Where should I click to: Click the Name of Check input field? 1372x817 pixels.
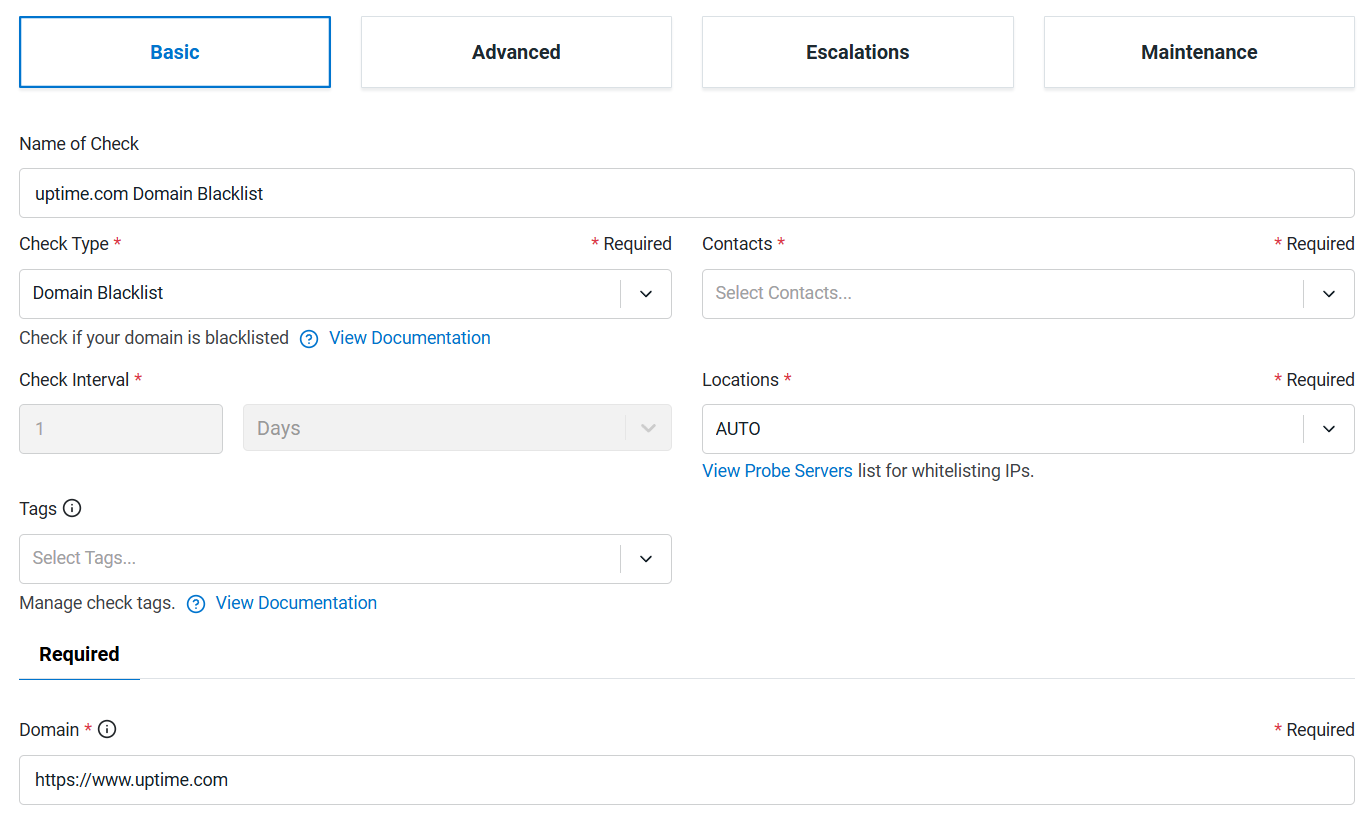tap(687, 193)
